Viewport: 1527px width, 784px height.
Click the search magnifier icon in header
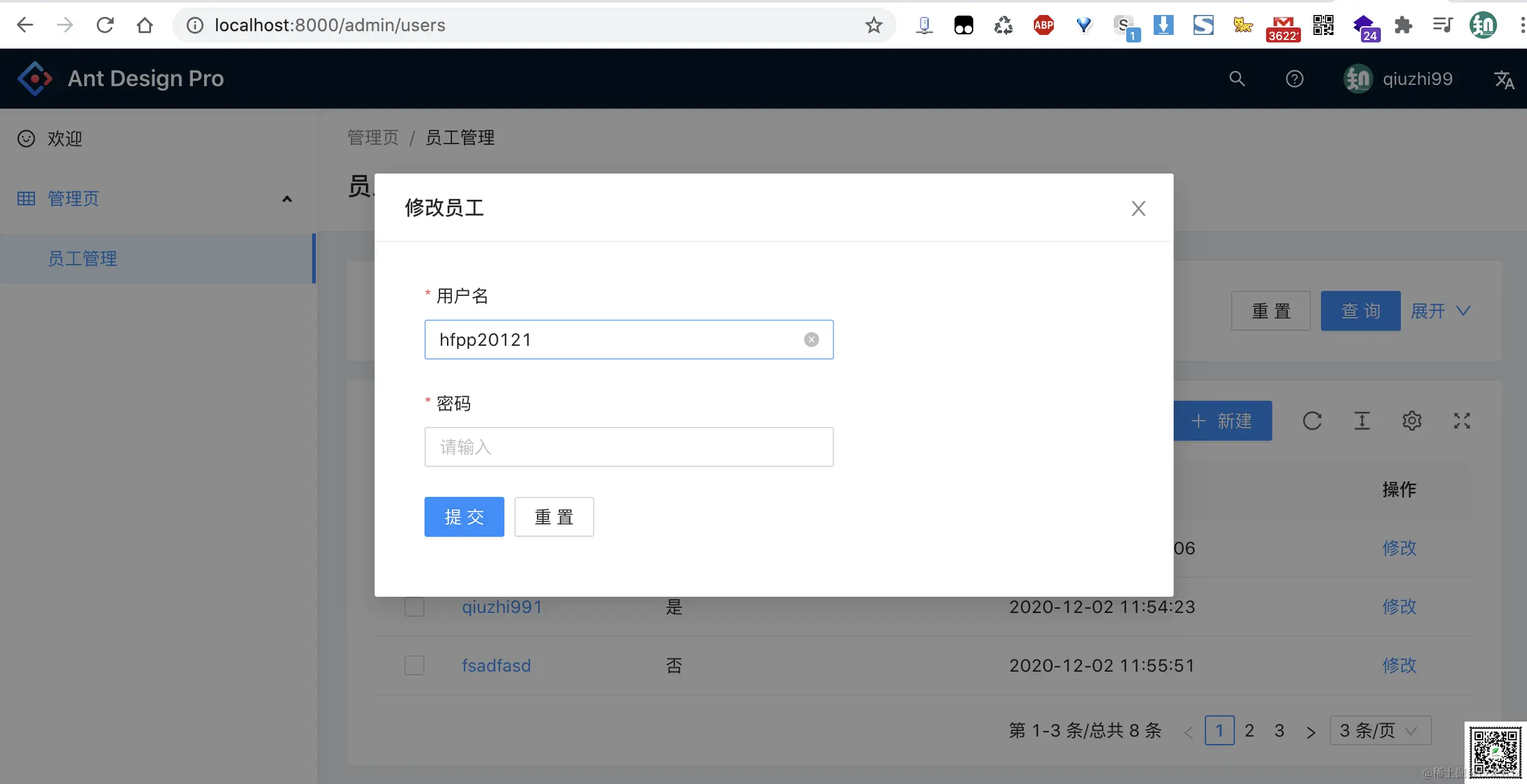tap(1237, 79)
